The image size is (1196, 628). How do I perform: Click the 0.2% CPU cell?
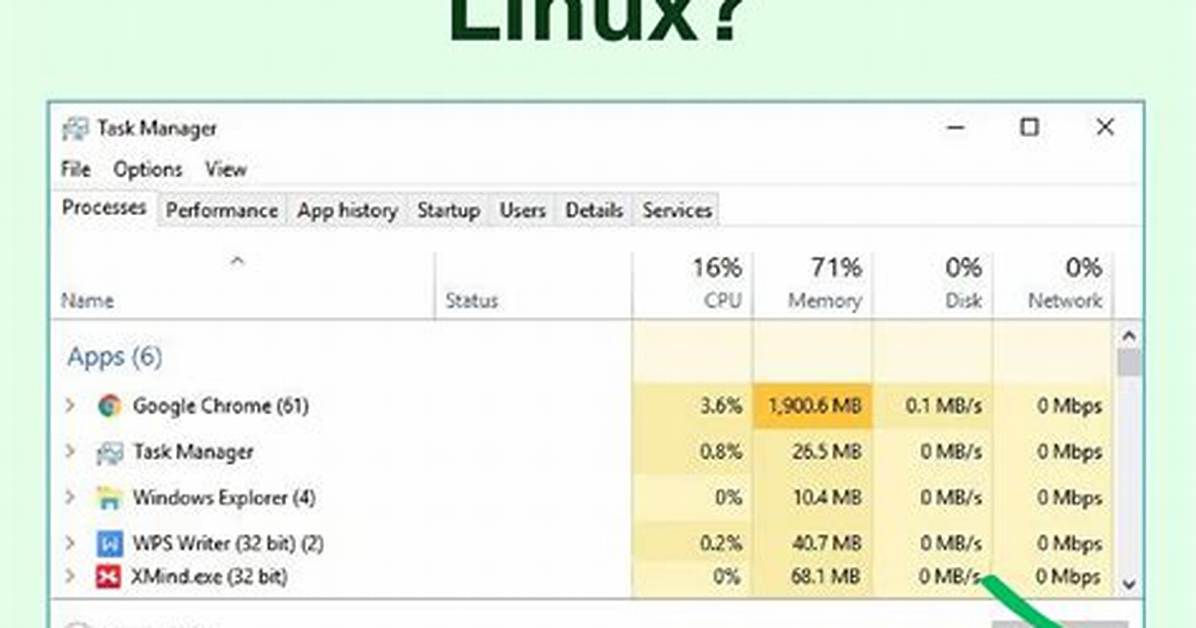tap(693, 543)
